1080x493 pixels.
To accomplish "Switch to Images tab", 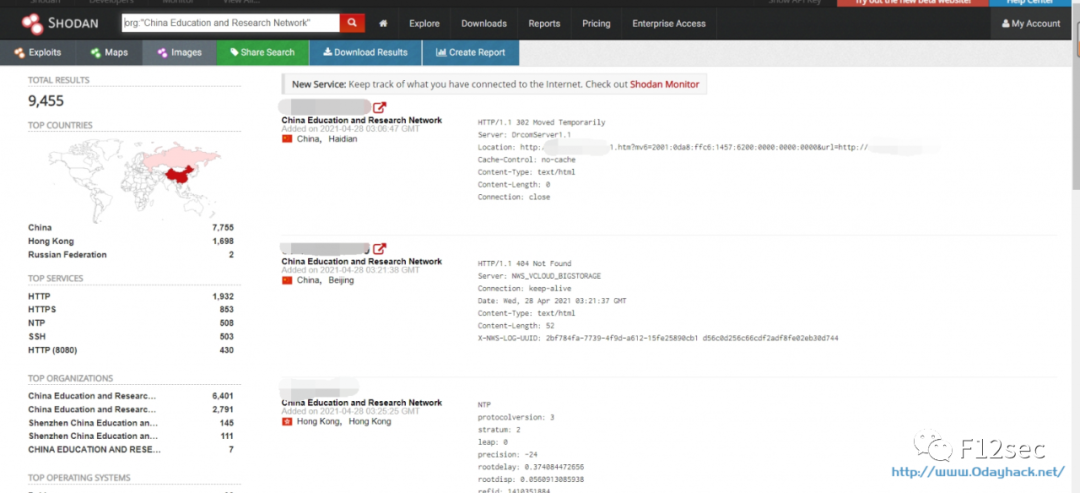I will click(179, 52).
